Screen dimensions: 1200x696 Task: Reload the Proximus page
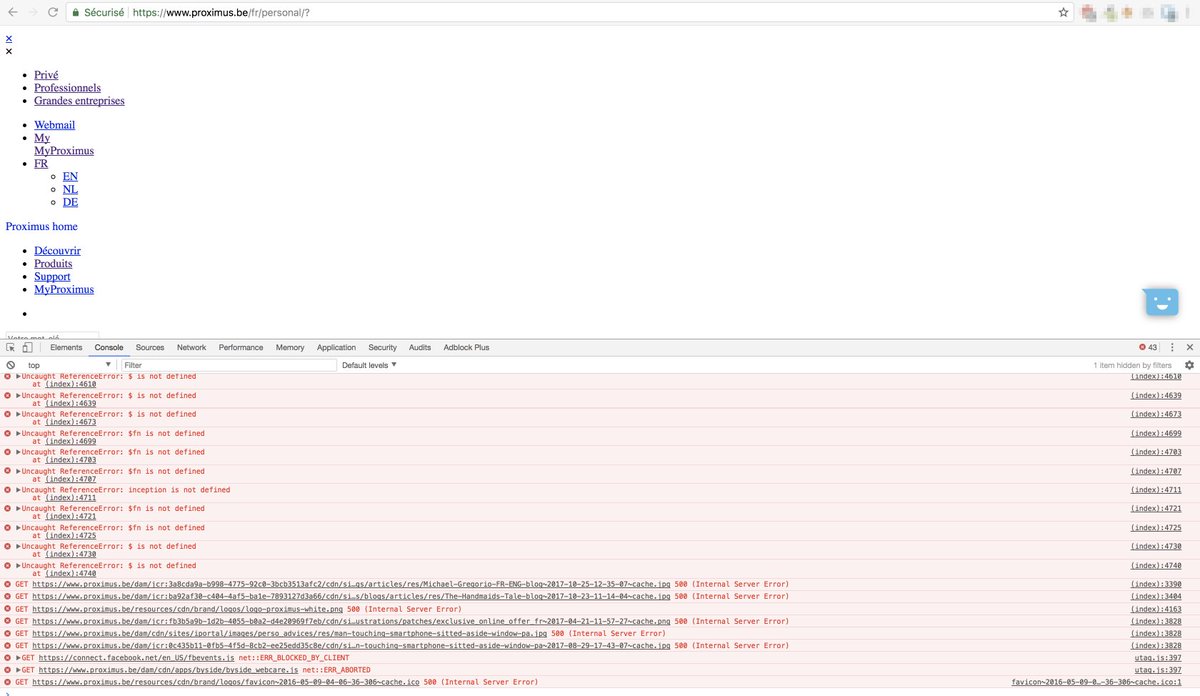(x=53, y=12)
